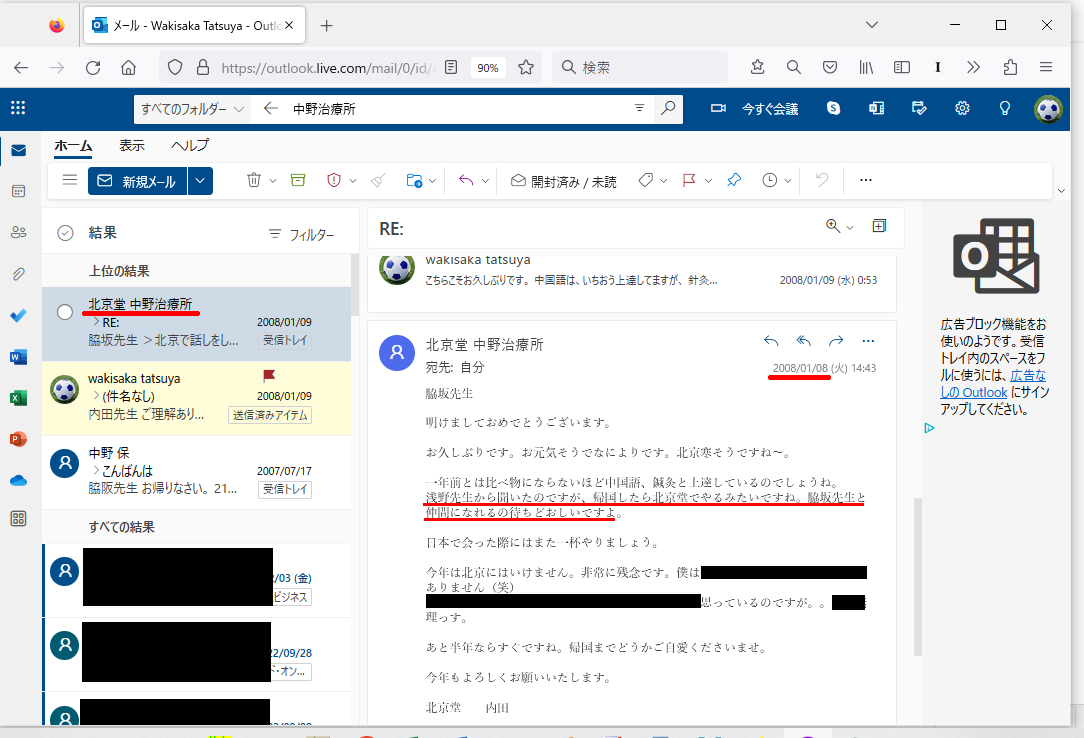
Task: Open the ヘルプ tab
Action: [x=189, y=146]
